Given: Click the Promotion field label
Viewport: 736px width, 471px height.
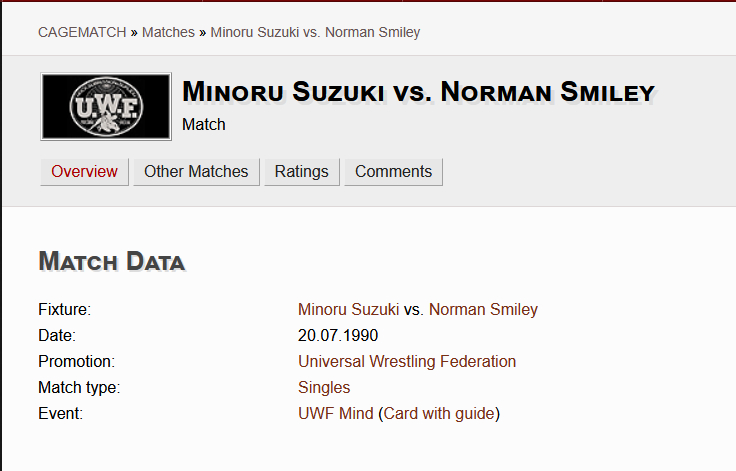Looking at the screenshot, I should point(76,362).
